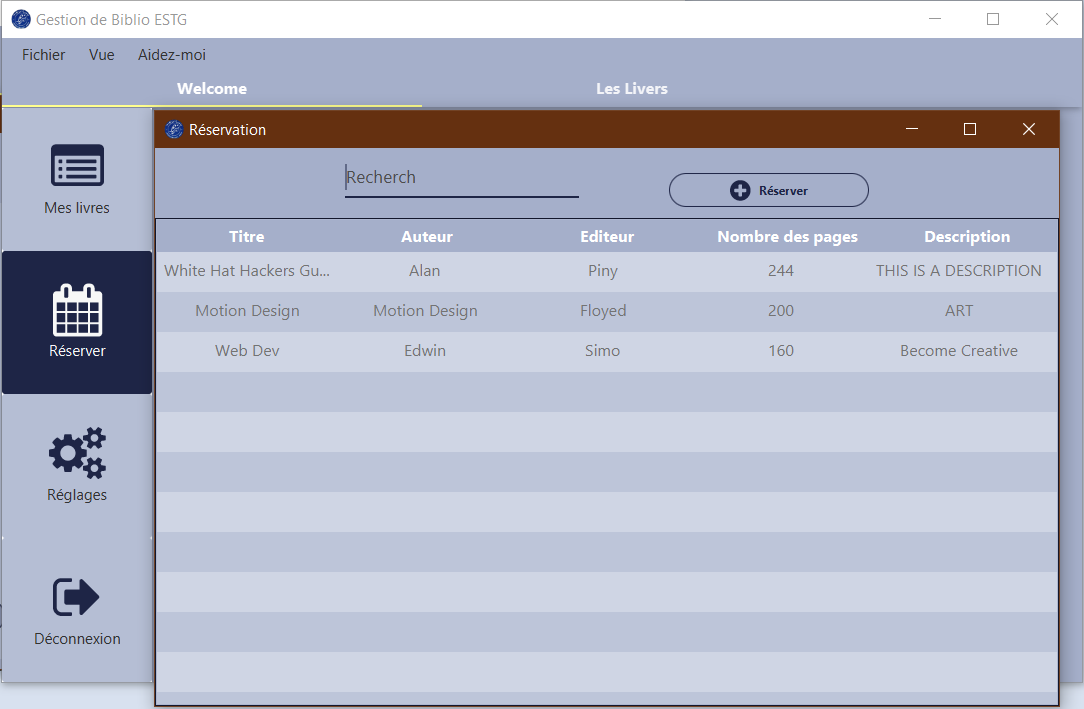Viewport: 1084px width, 709px height.
Task: Click author cell Alan
Action: (x=424, y=271)
